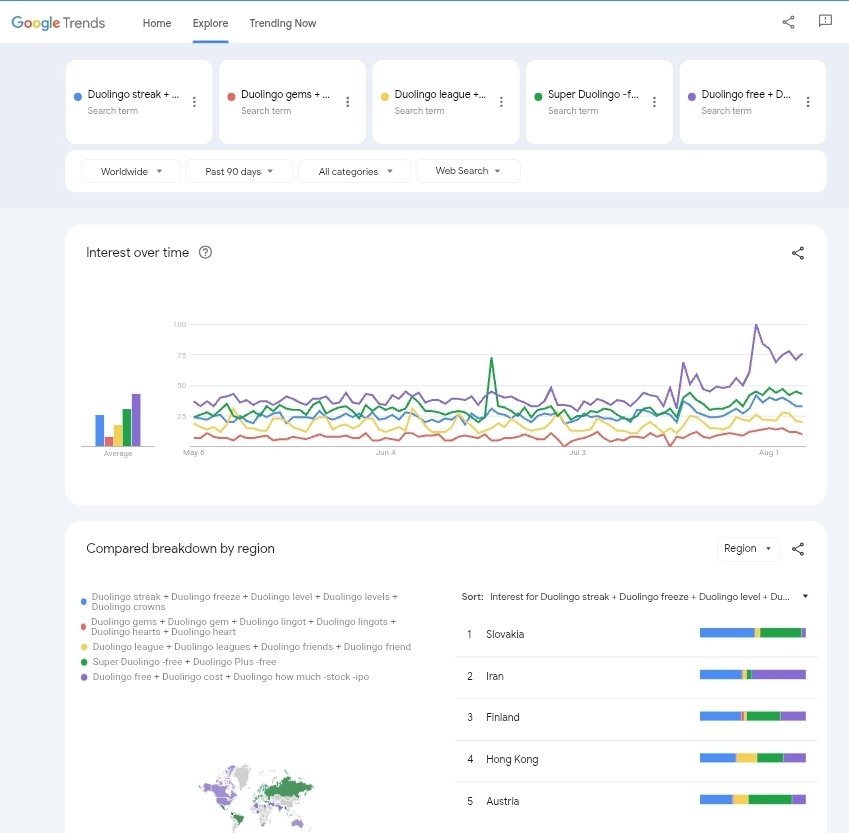
Task: Click the Compared breakdown by region heading
Action: pyautogui.click(x=180, y=549)
